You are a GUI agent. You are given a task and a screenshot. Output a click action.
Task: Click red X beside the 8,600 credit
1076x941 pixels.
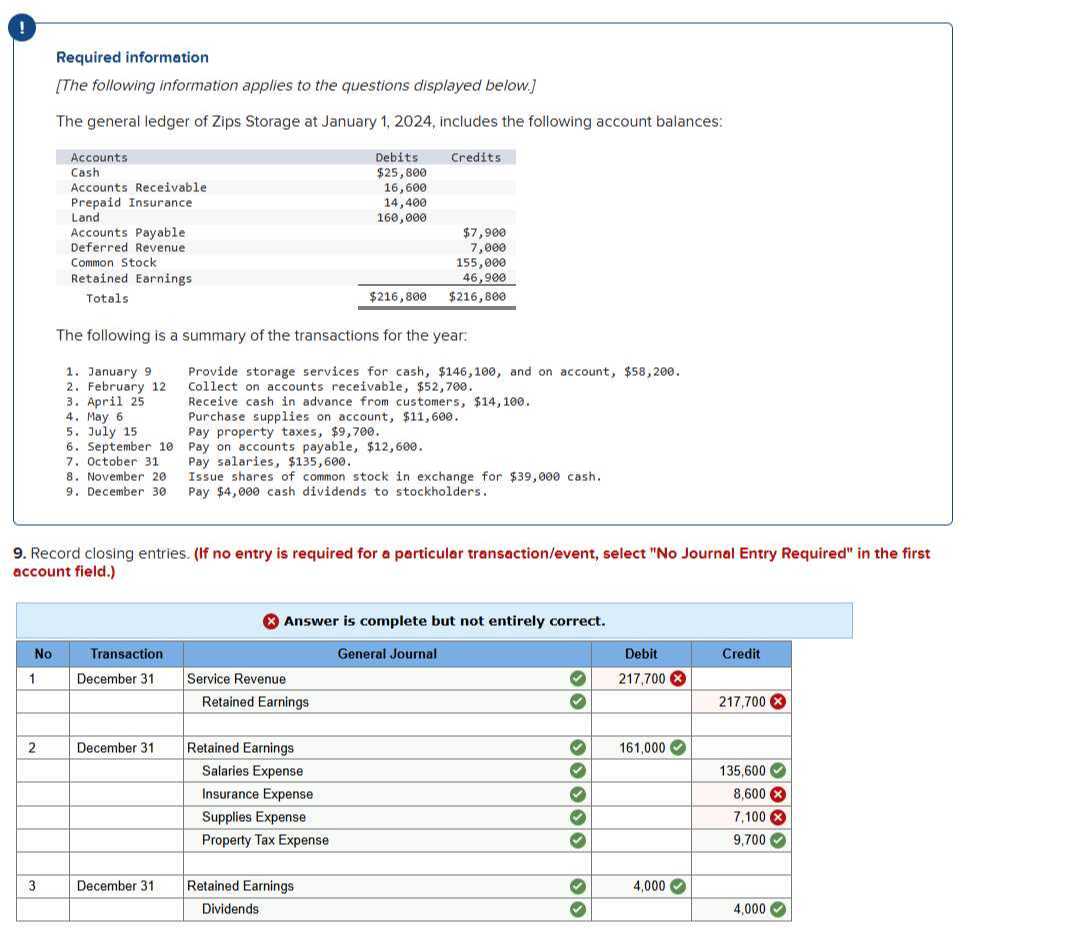[x=778, y=794]
